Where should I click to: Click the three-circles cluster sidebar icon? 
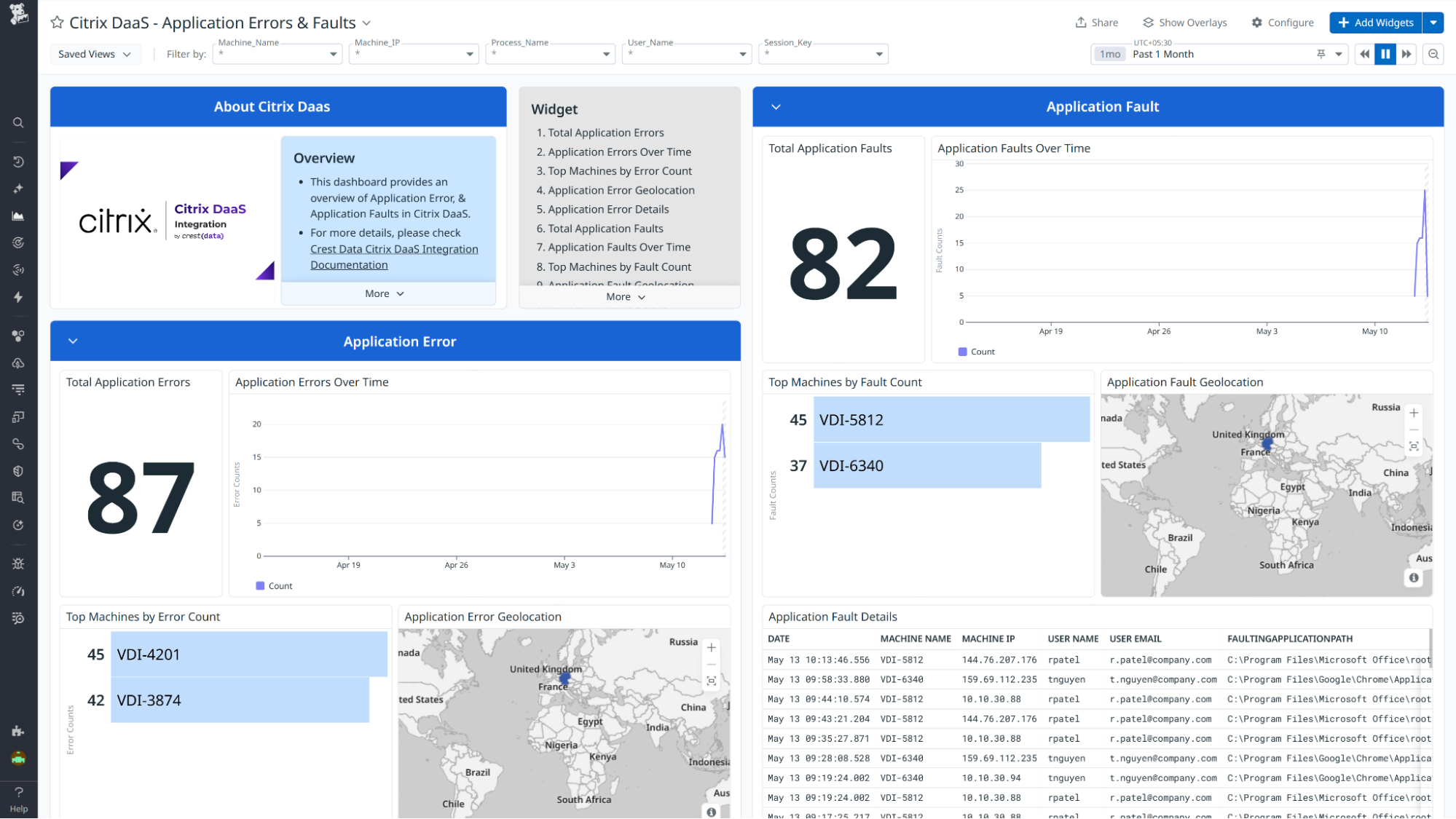click(x=18, y=336)
